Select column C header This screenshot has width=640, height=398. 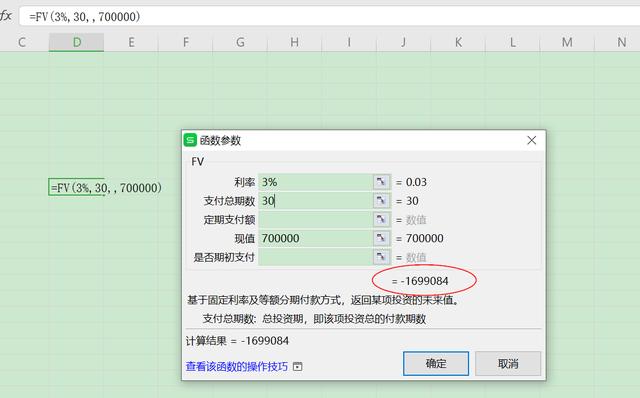tap(22, 42)
